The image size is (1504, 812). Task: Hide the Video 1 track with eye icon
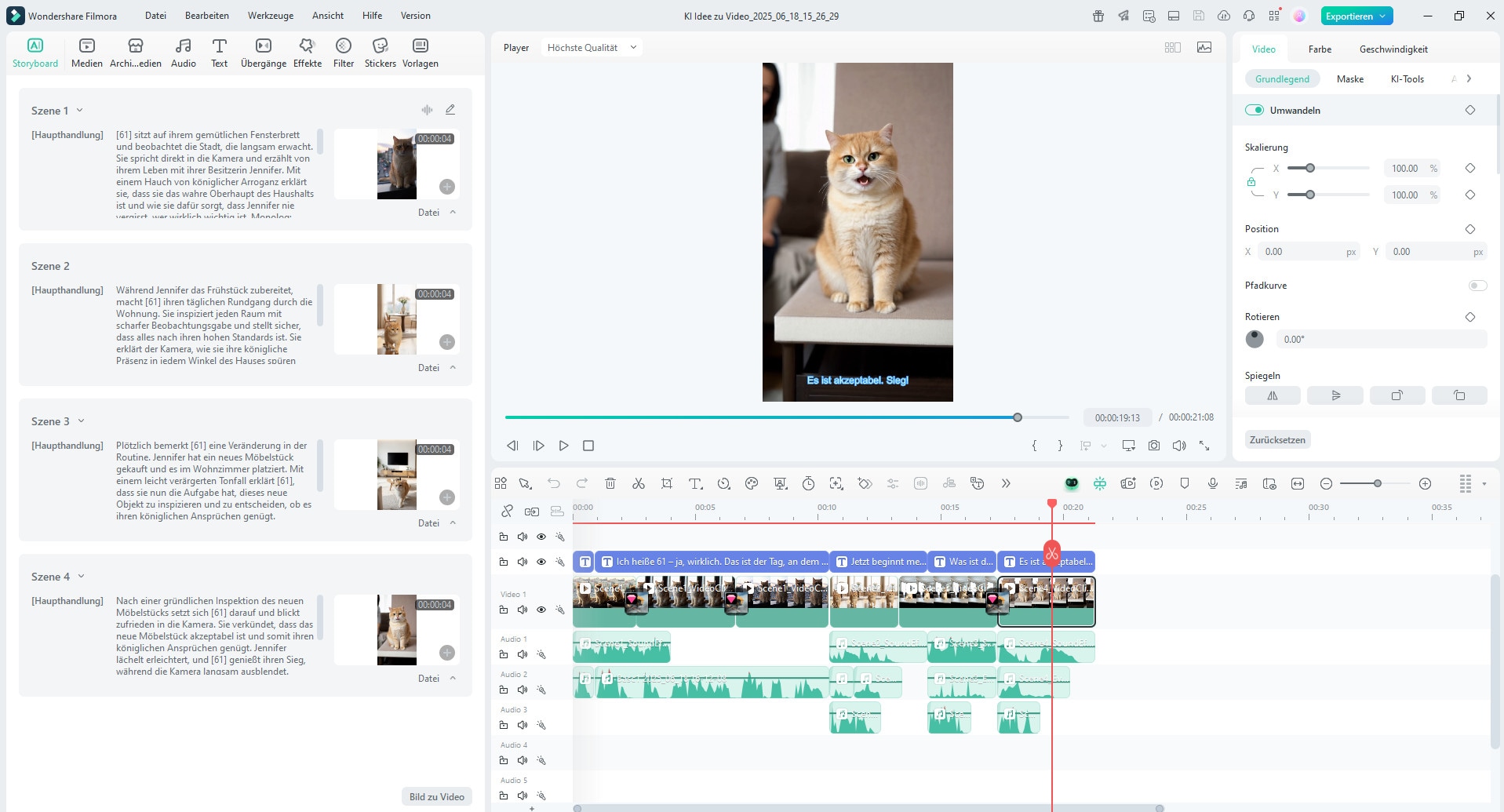[541, 610]
